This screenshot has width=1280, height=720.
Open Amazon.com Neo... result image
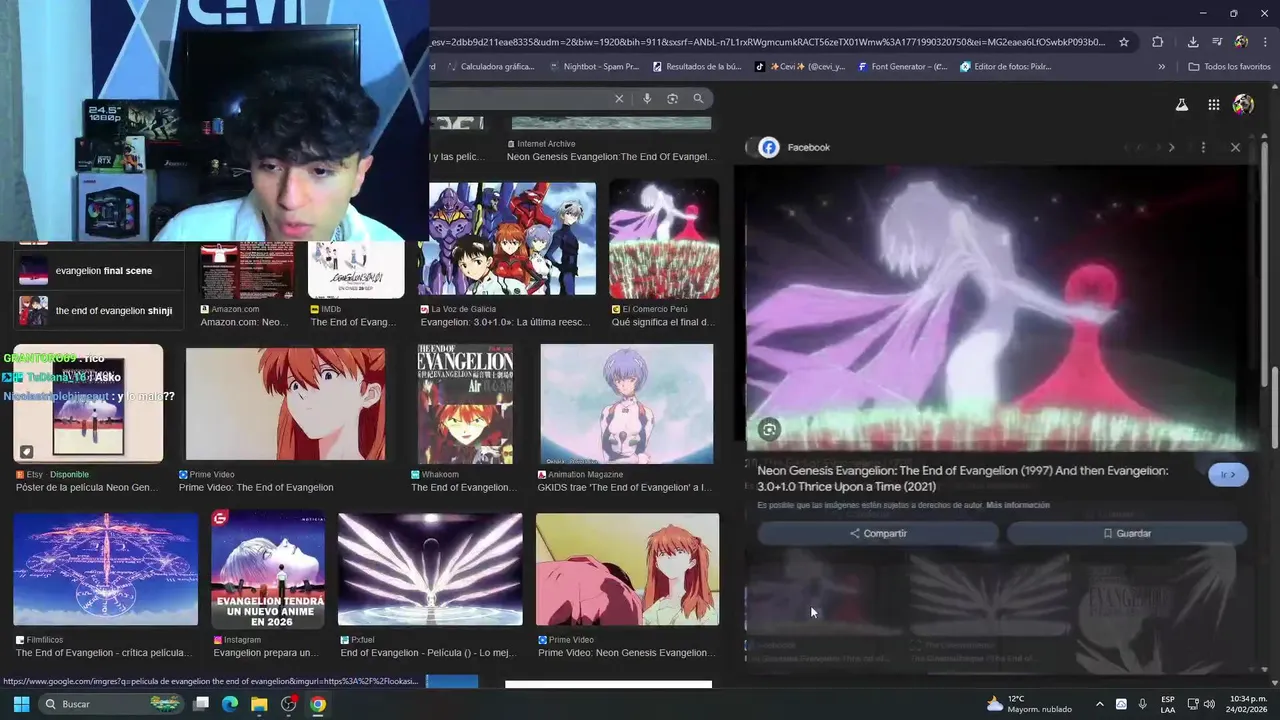pyautogui.click(x=247, y=269)
